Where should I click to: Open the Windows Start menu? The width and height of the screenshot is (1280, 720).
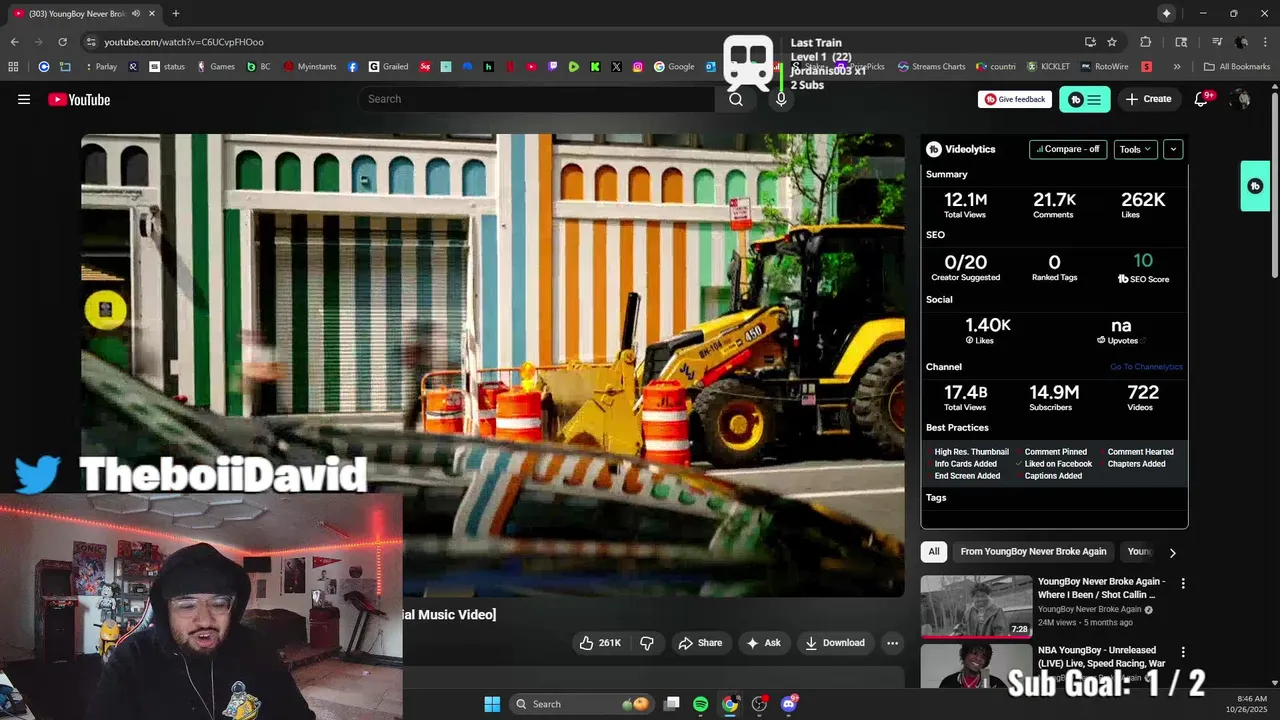click(492, 704)
